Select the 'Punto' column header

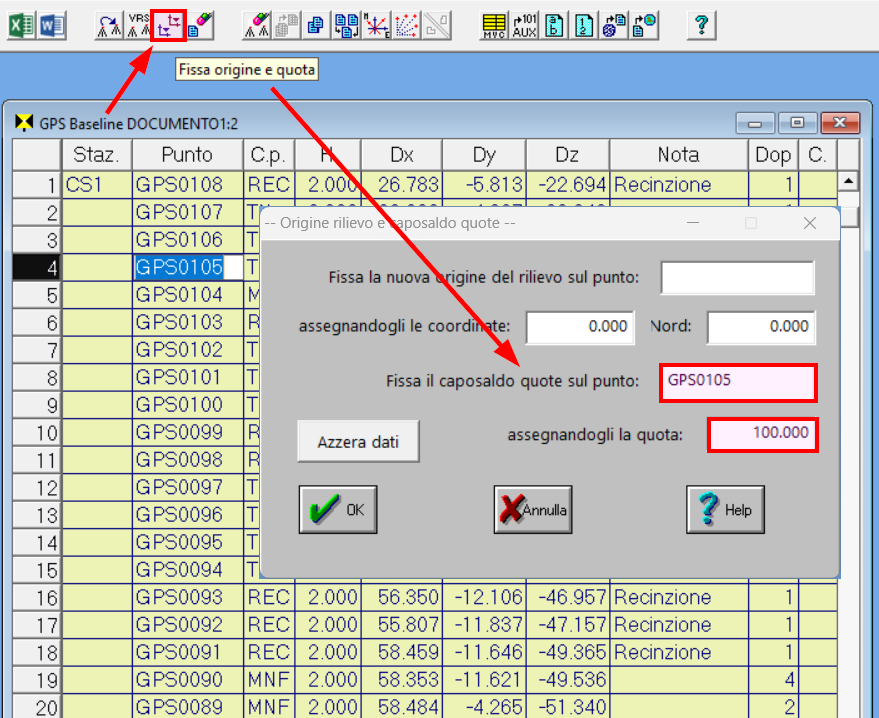pyautogui.click(x=187, y=155)
